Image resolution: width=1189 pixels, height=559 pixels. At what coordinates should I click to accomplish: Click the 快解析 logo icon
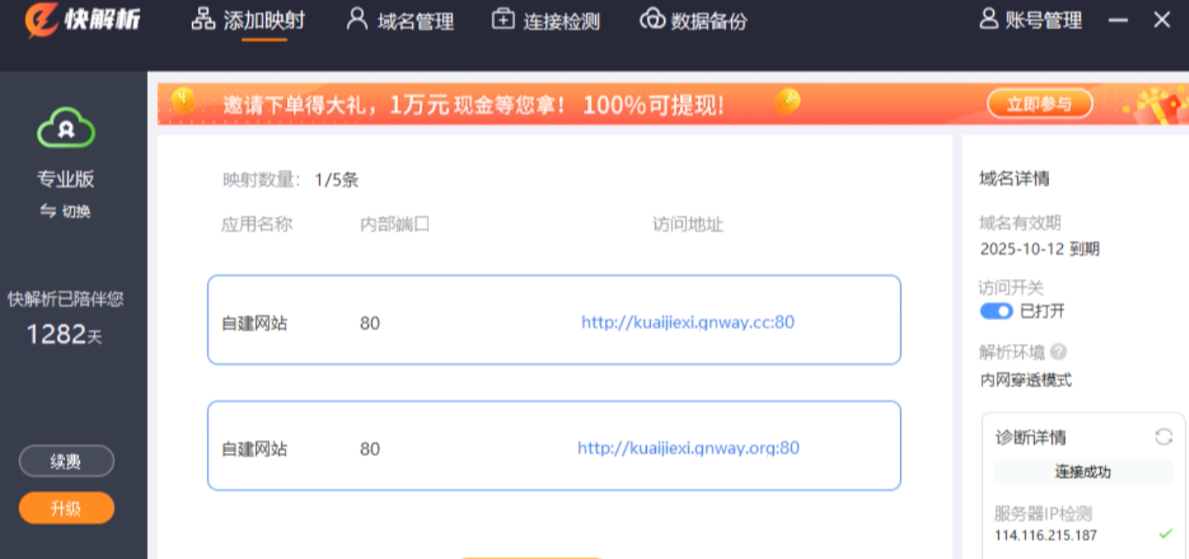click(40, 20)
